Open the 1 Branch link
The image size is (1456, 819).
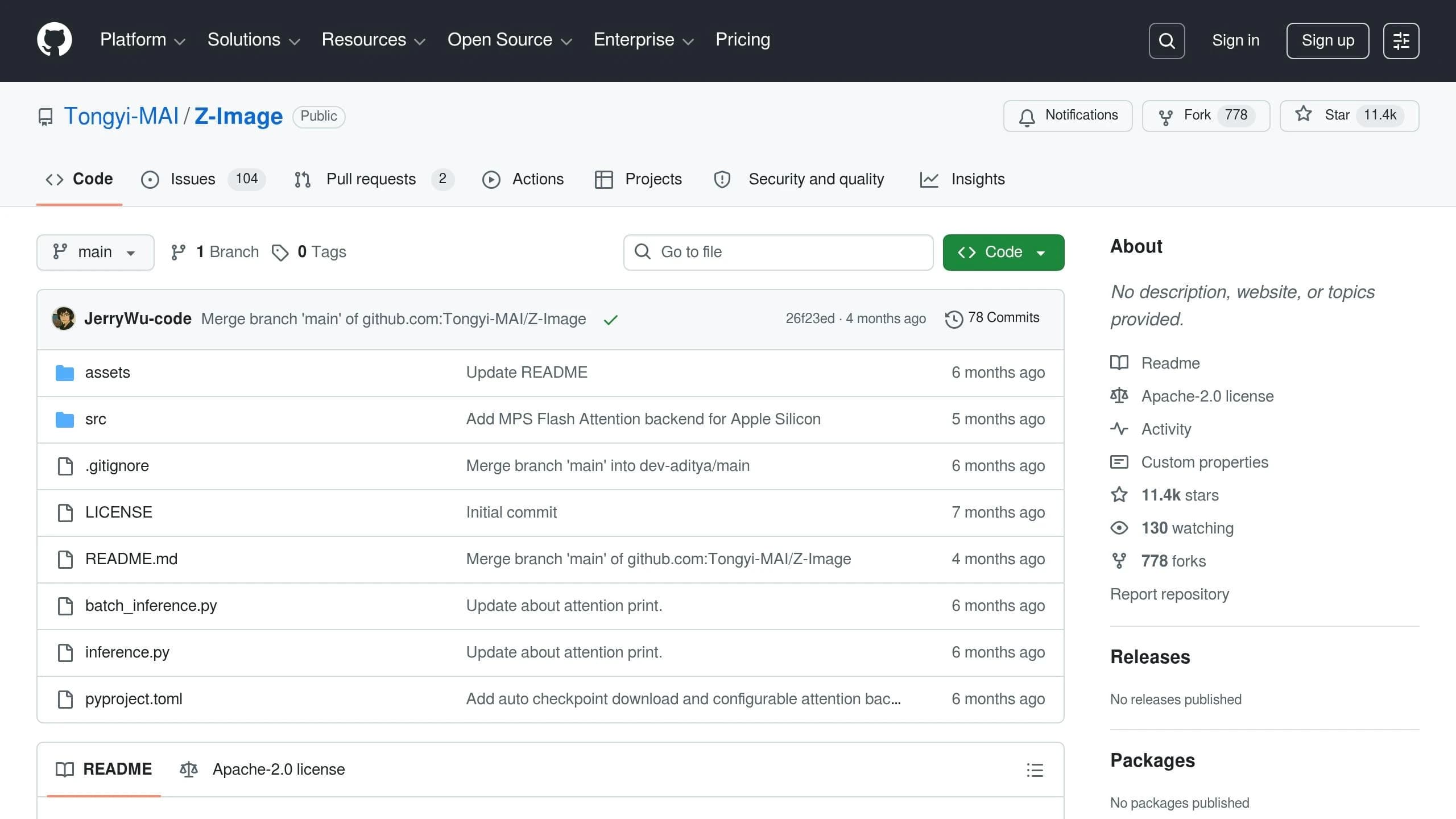pyautogui.click(x=215, y=252)
